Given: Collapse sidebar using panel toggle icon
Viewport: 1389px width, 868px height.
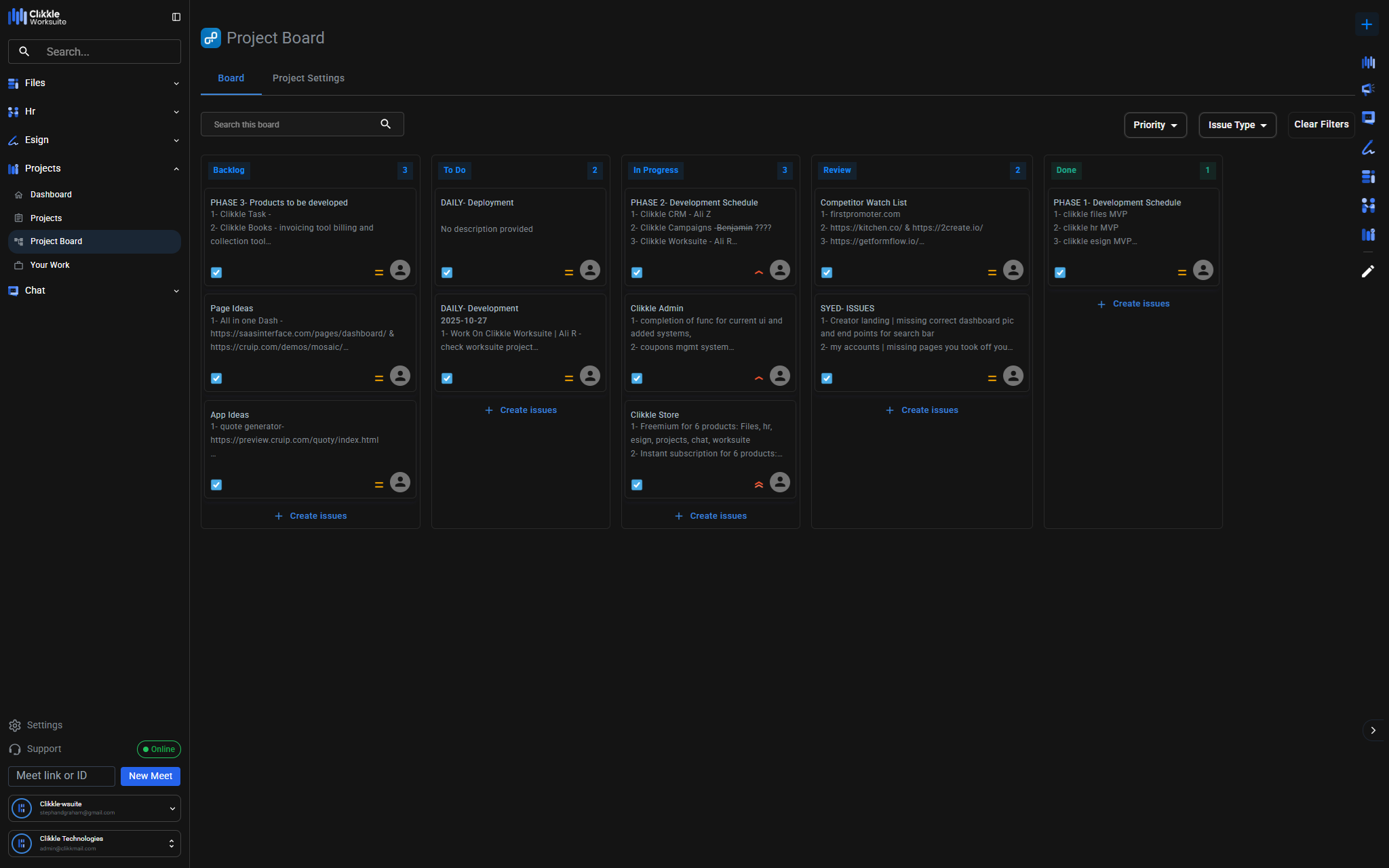Looking at the screenshot, I should (x=176, y=17).
